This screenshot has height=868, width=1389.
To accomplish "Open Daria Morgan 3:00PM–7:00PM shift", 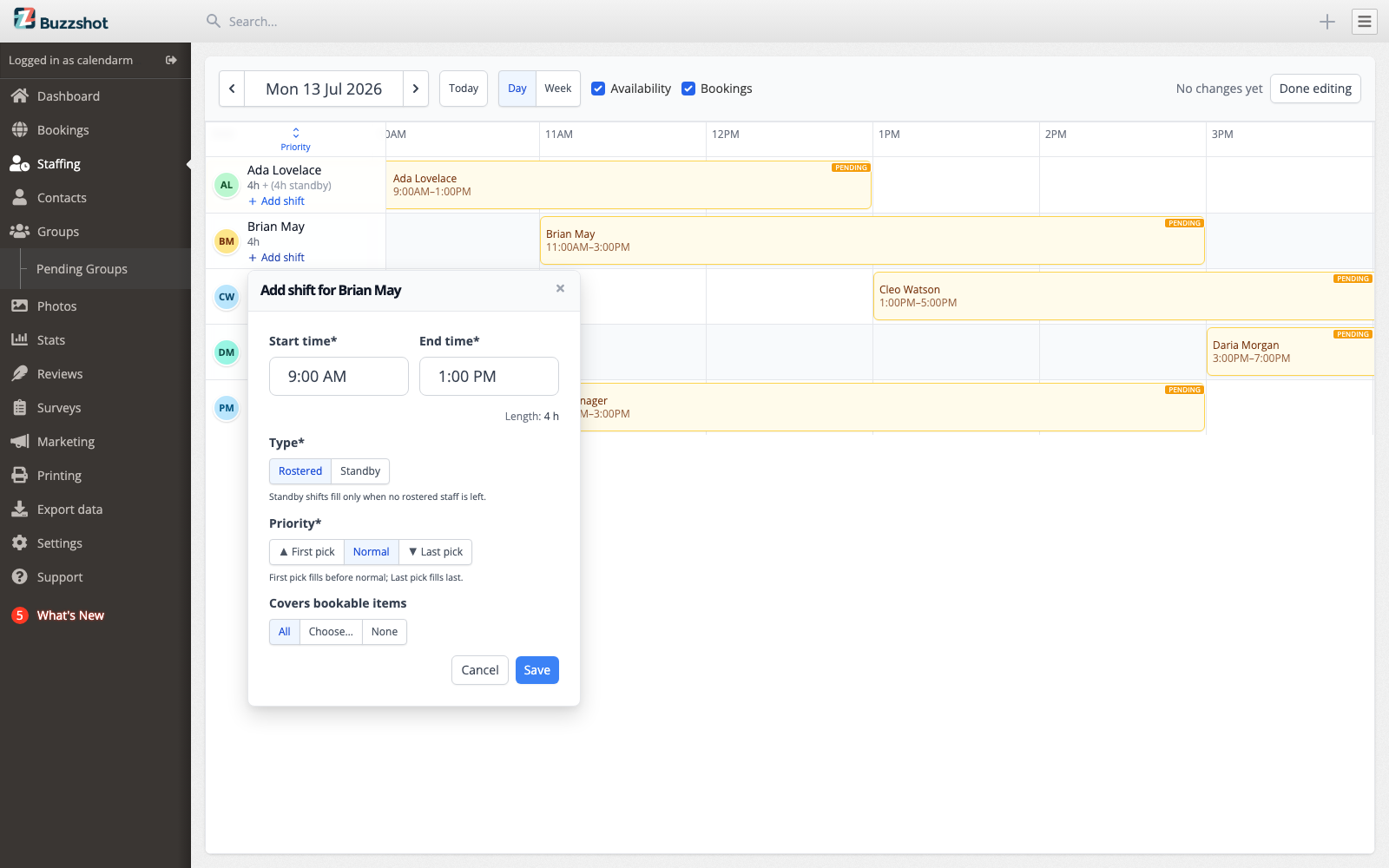I will tap(1290, 352).
